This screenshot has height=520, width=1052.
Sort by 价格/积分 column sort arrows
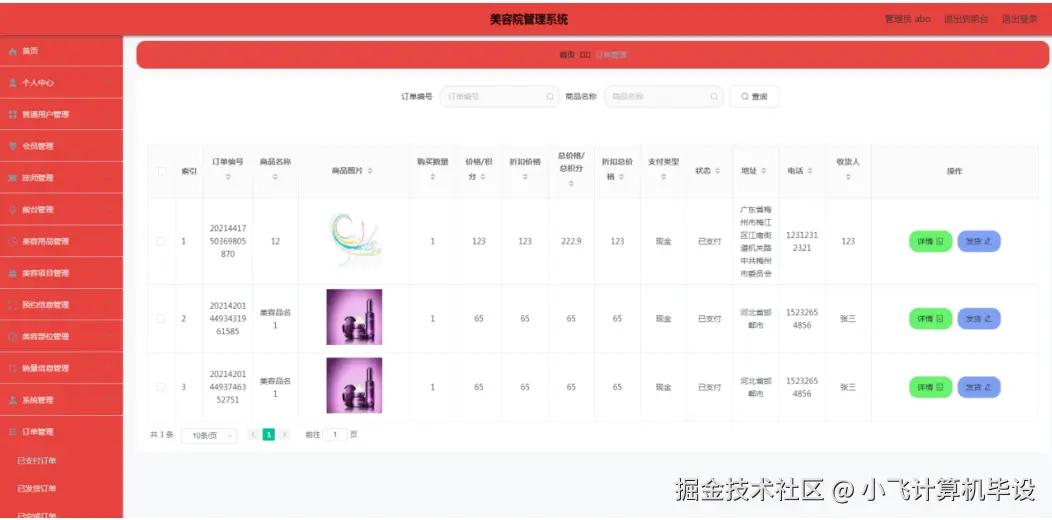pos(483,177)
